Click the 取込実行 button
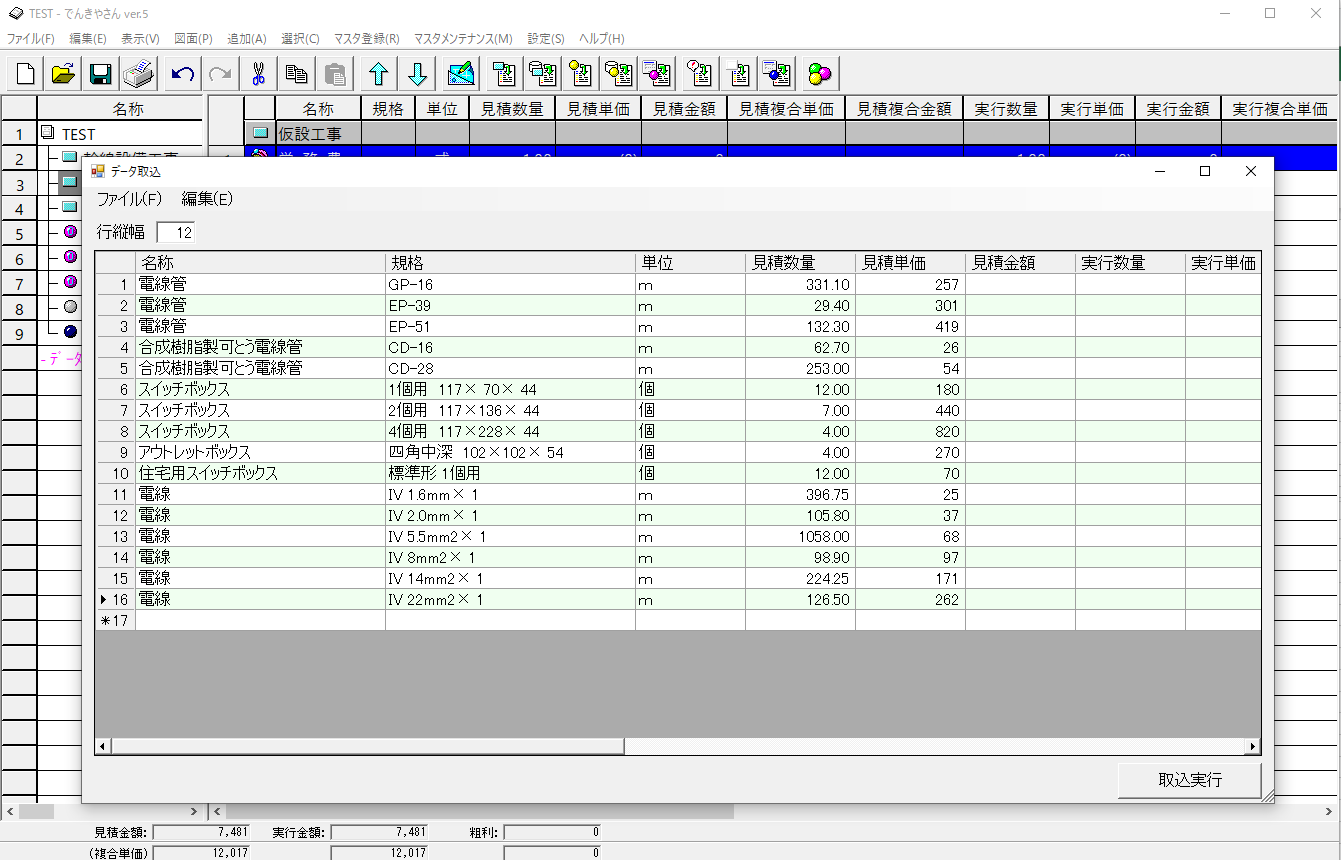 (x=1189, y=780)
